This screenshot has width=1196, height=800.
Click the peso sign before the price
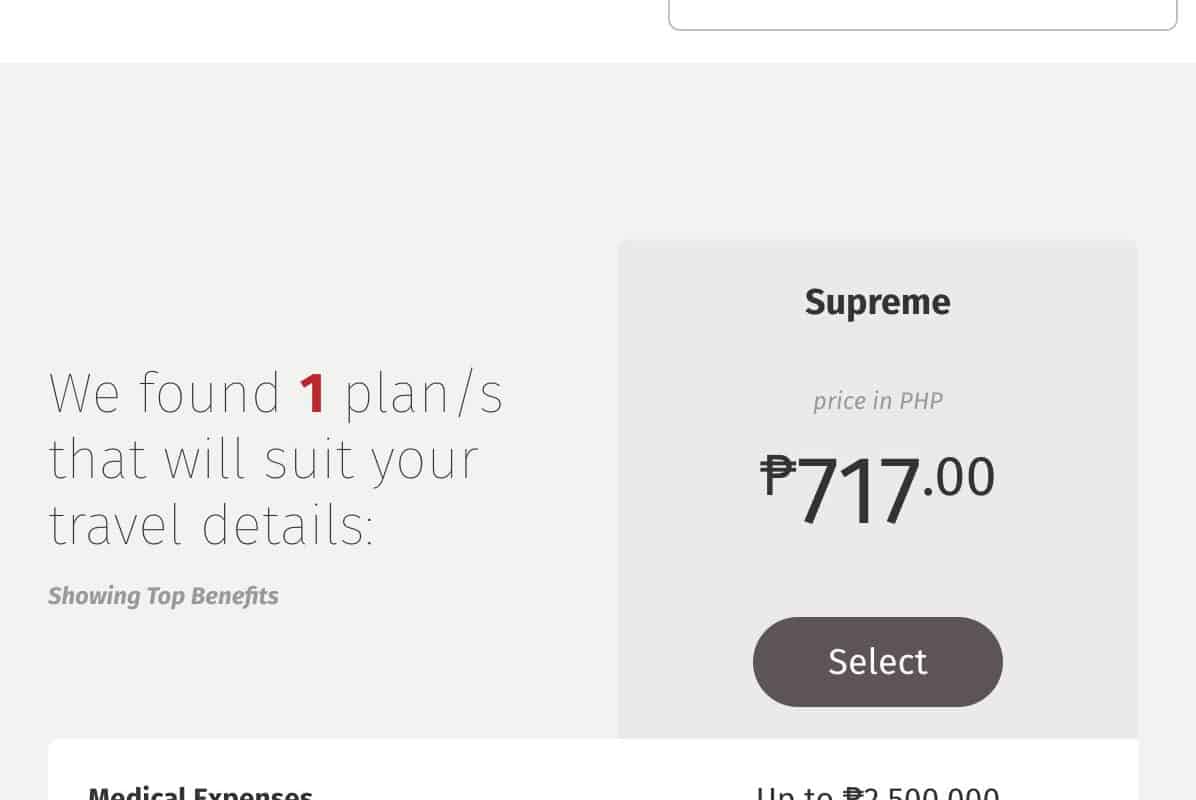pyautogui.click(x=778, y=474)
